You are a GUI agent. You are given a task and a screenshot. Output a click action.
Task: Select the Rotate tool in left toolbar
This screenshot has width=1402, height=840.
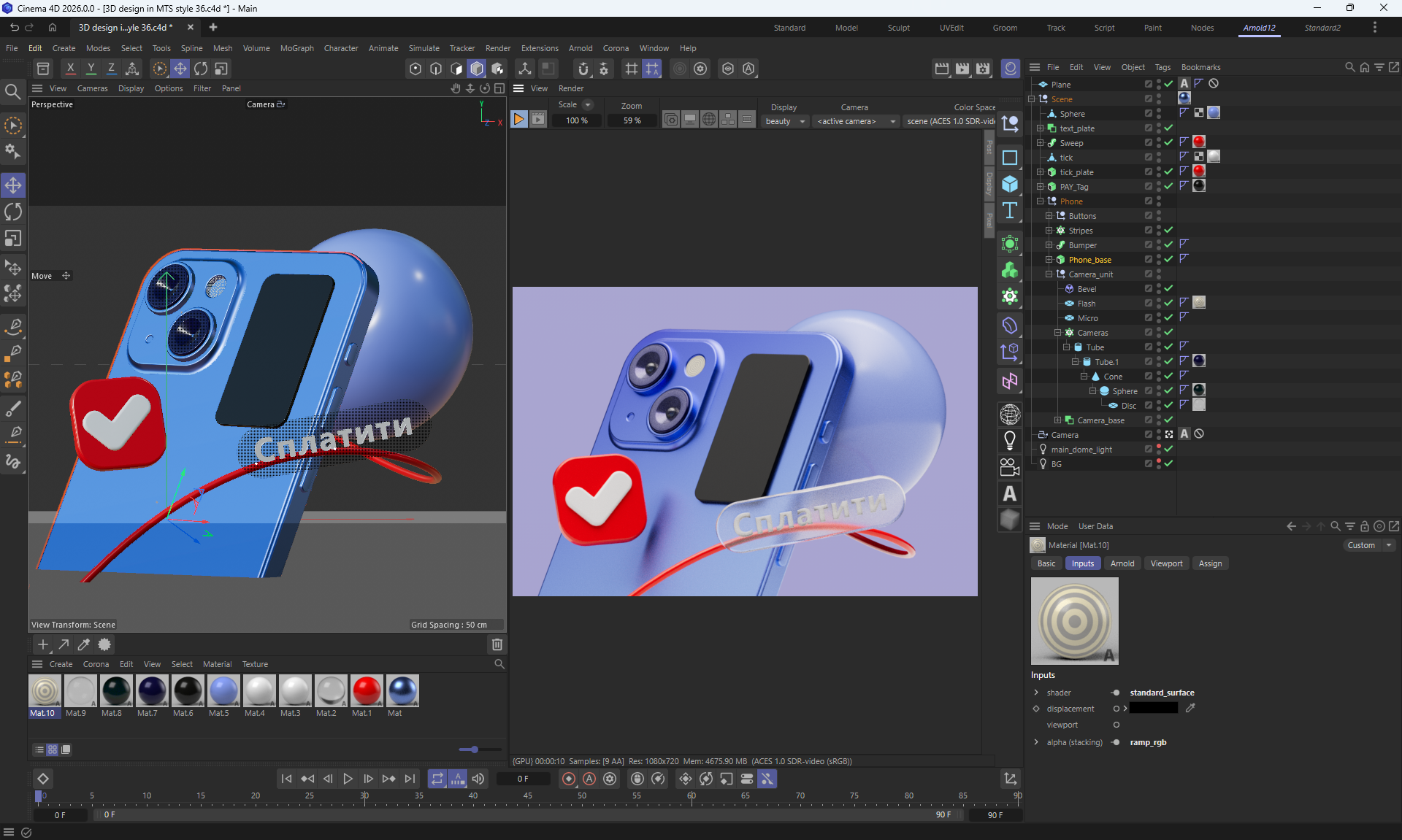pyautogui.click(x=13, y=212)
